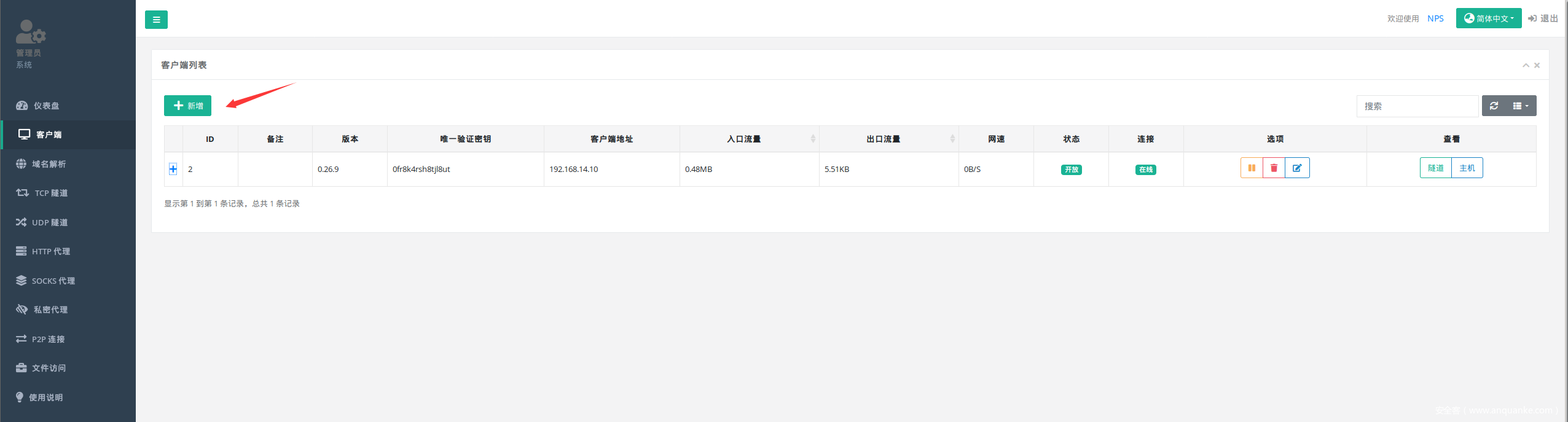Open 域名解析 from the sidebar
Viewport: 1568px width, 422px height.
pyautogui.click(x=49, y=164)
